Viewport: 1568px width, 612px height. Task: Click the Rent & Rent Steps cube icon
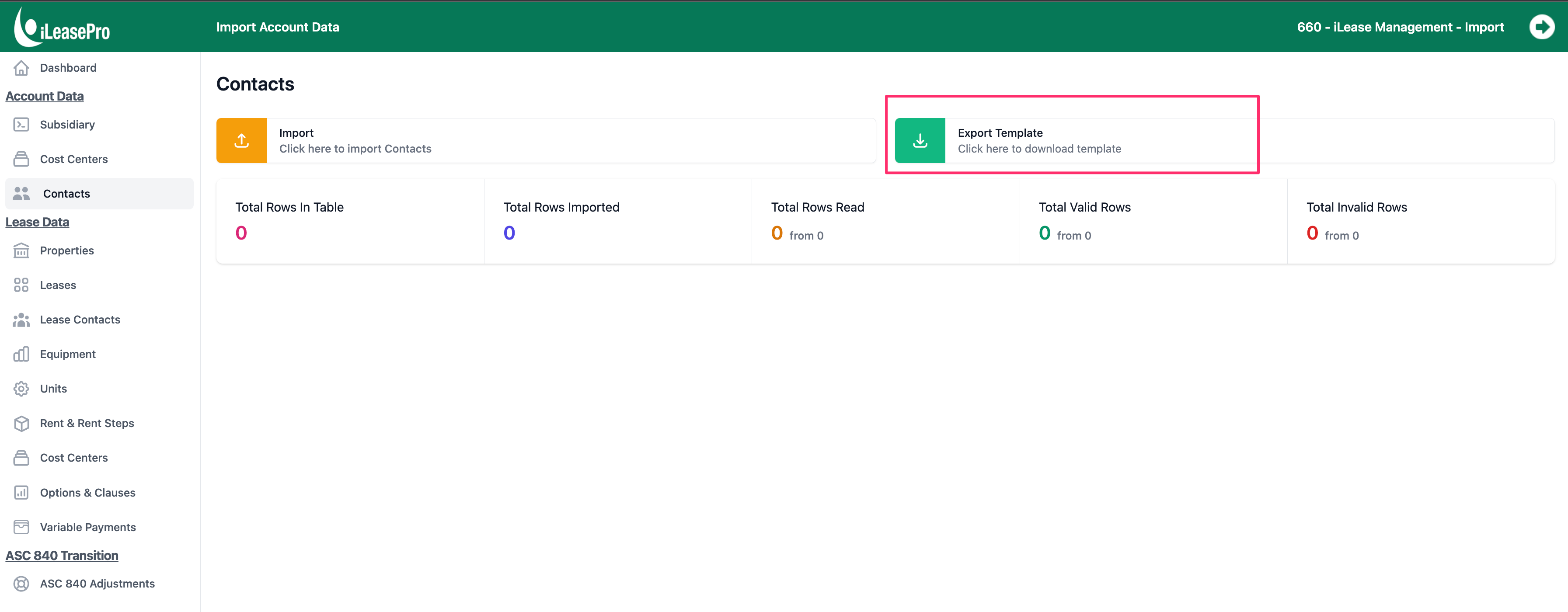click(21, 424)
